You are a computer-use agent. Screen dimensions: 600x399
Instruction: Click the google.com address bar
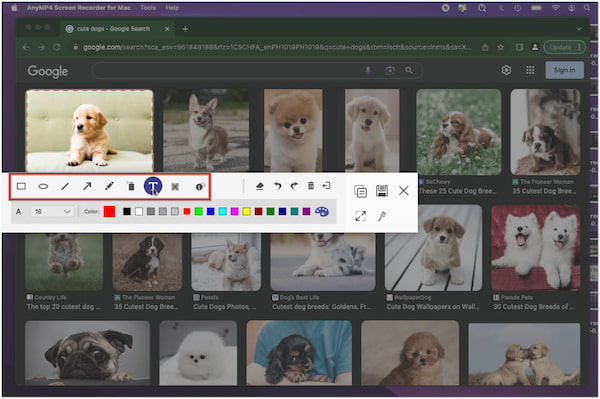tap(277, 47)
